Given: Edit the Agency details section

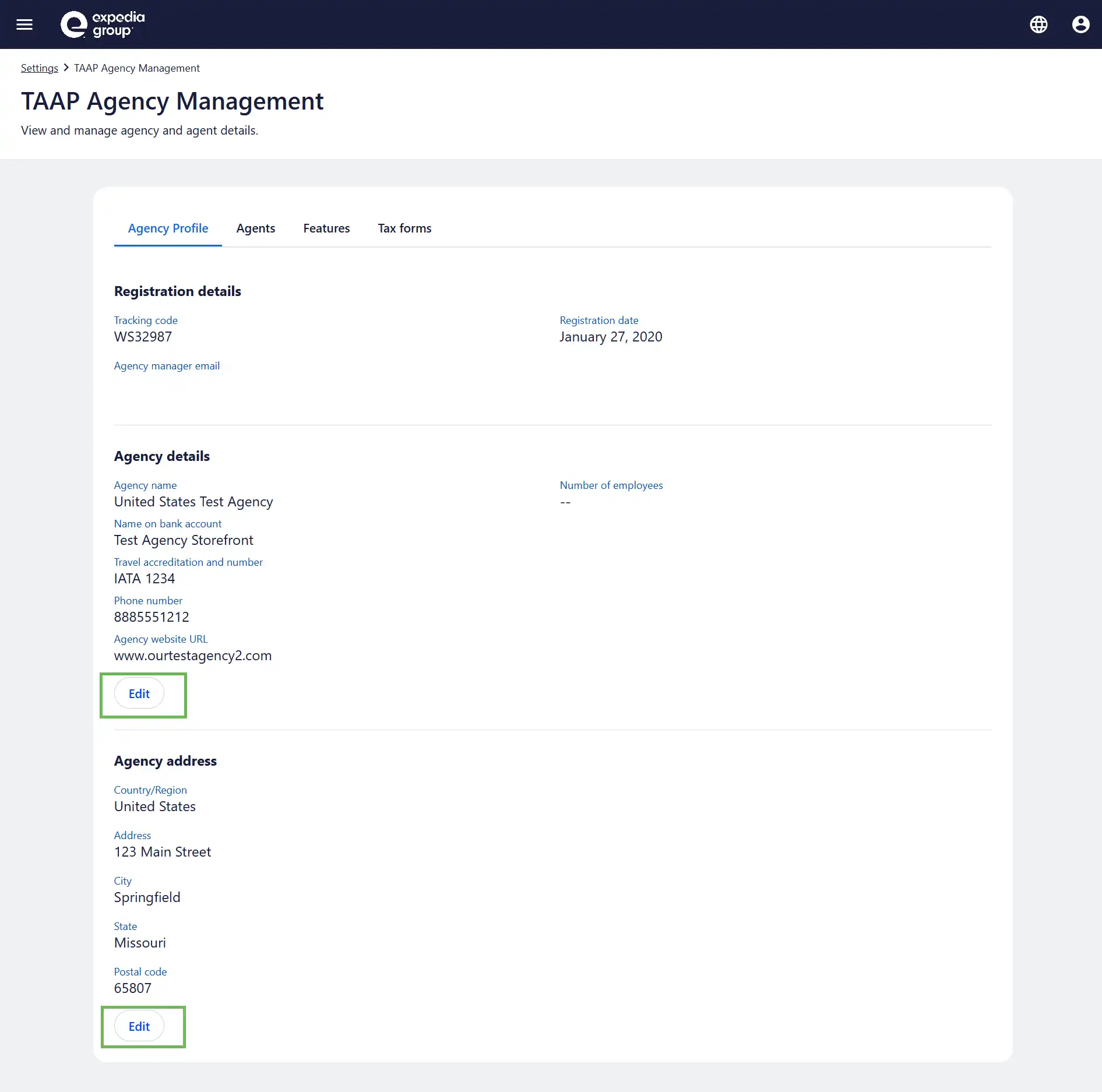Looking at the screenshot, I should click(x=139, y=694).
